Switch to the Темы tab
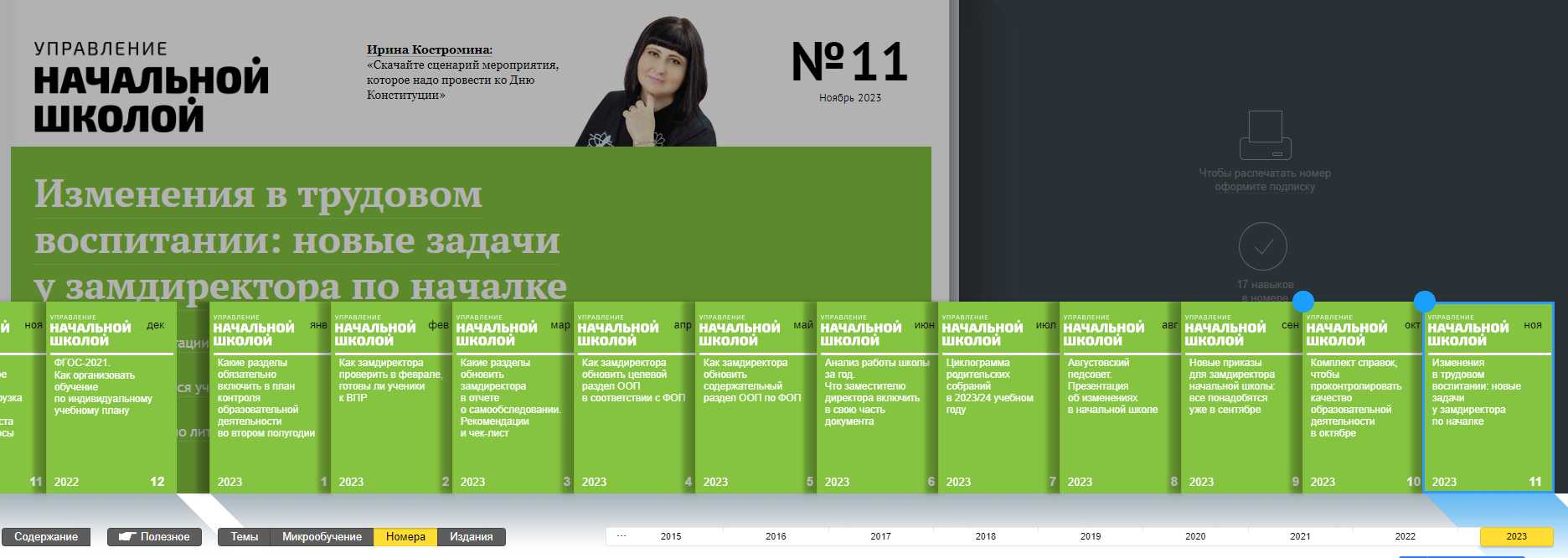 pos(244,537)
